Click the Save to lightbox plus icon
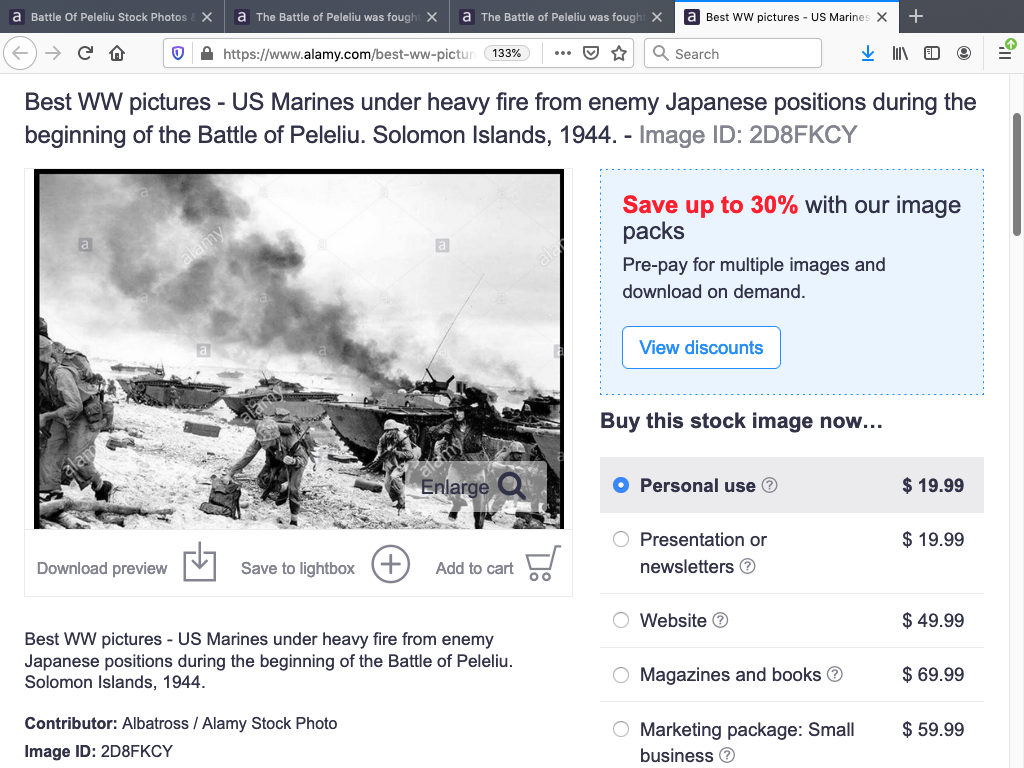Screen dimensions: 1024x768 click(x=391, y=564)
